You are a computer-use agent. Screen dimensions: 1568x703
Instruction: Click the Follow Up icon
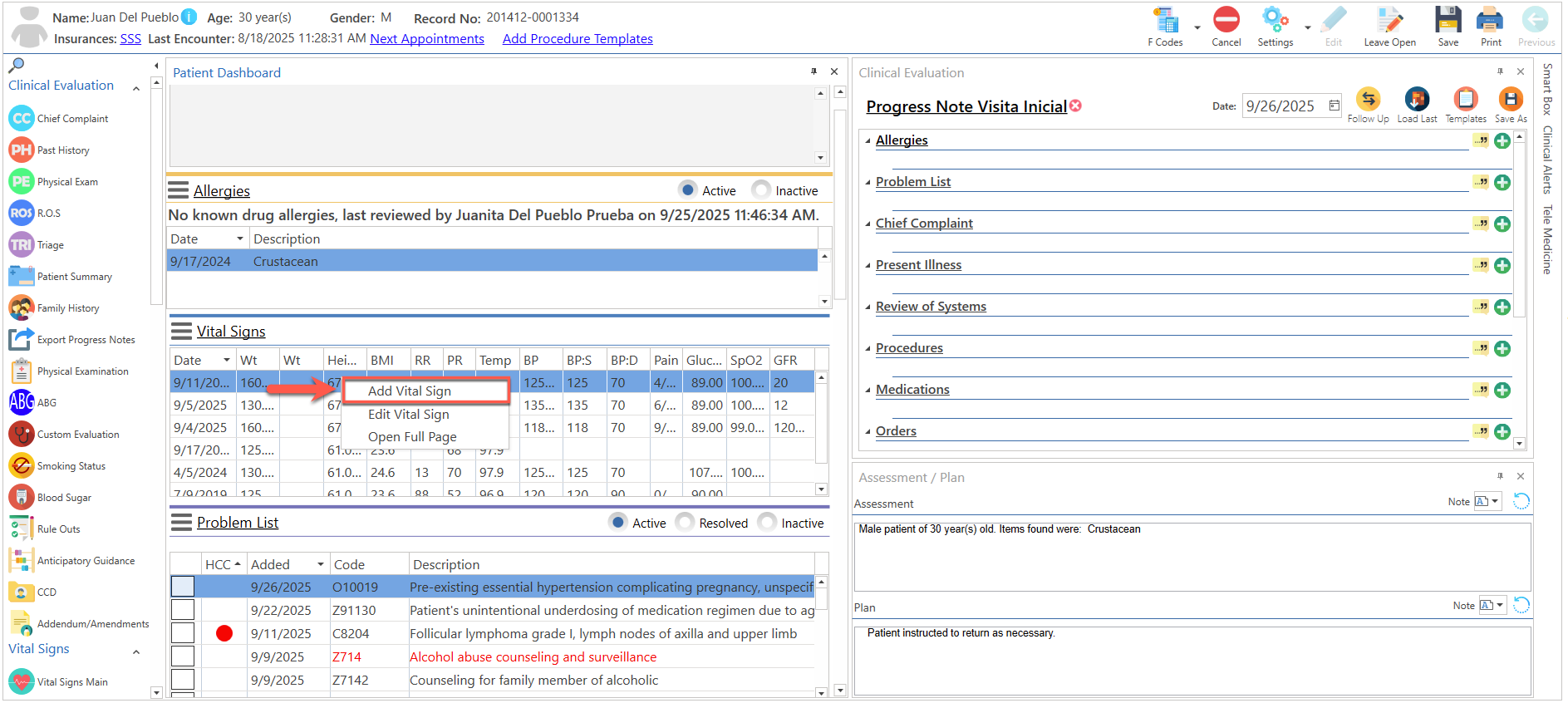(1368, 100)
